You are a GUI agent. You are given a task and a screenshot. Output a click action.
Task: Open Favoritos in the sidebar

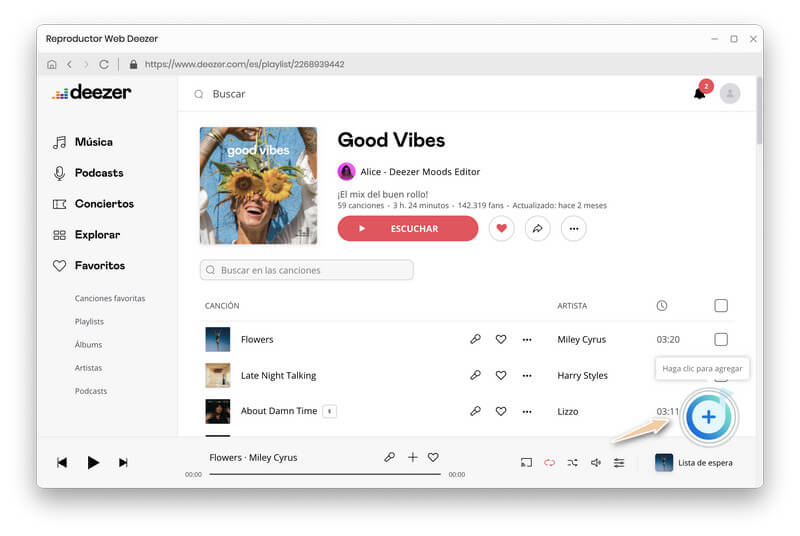[89, 265]
